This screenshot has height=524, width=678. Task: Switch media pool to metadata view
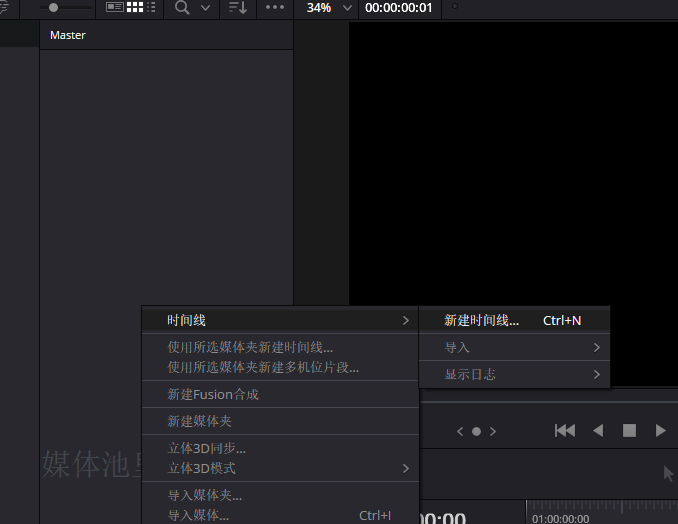[115, 8]
